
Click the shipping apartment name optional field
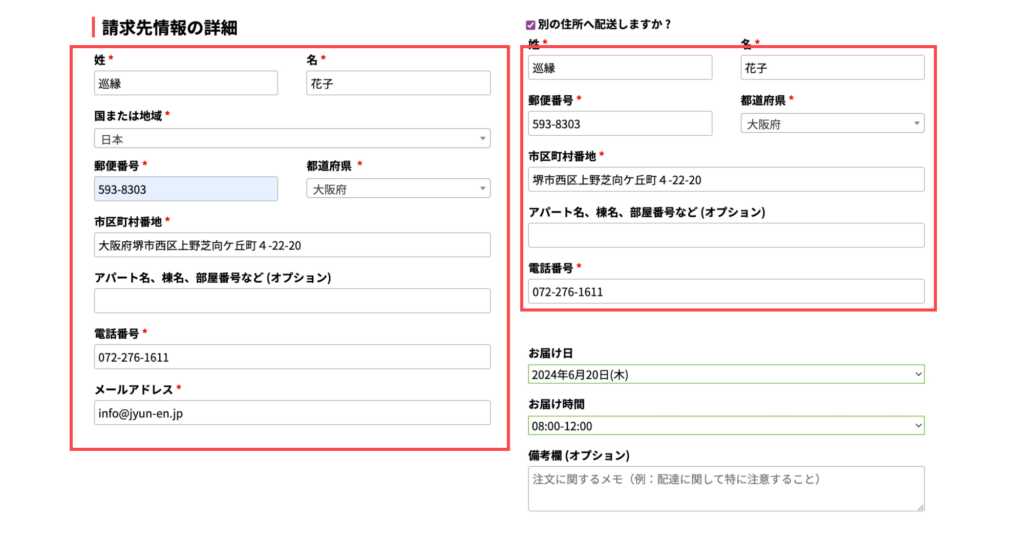(726, 235)
